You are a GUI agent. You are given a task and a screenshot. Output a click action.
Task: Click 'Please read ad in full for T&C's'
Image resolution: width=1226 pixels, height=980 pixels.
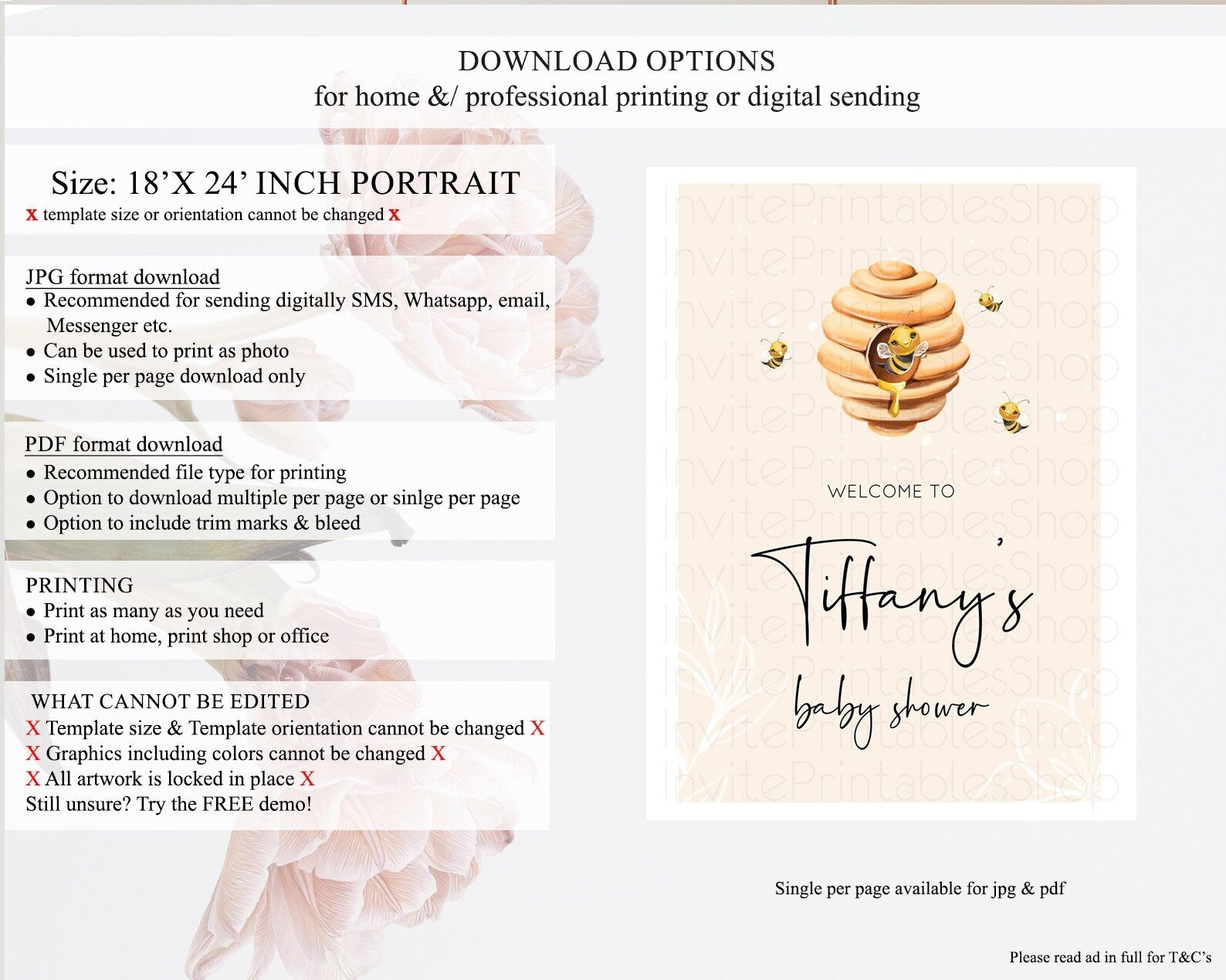tap(1110, 958)
